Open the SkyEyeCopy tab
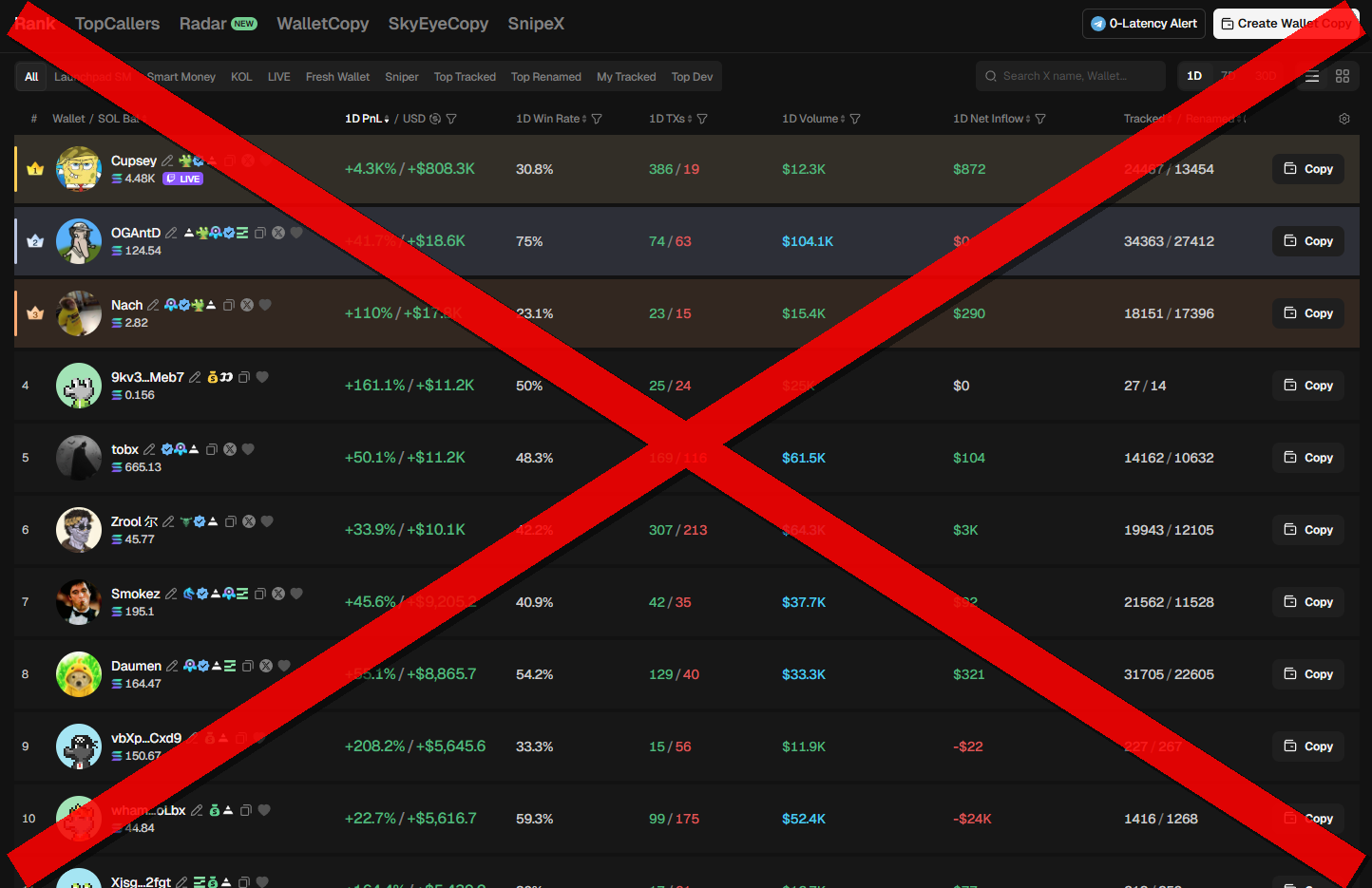1372x888 pixels. coord(438,24)
